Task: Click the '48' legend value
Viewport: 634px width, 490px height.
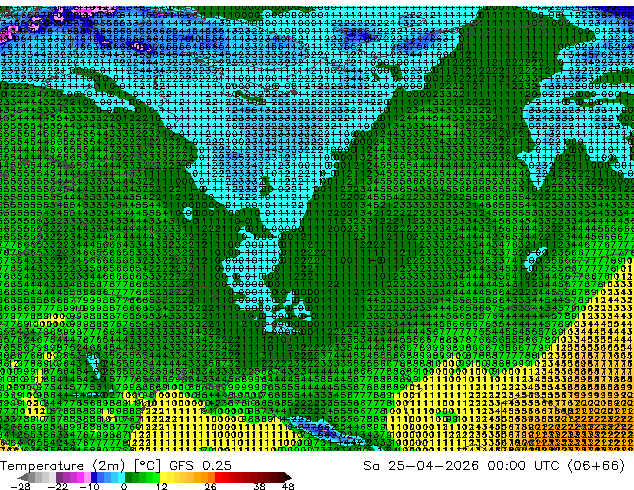Action: pyautogui.click(x=288, y=486)
